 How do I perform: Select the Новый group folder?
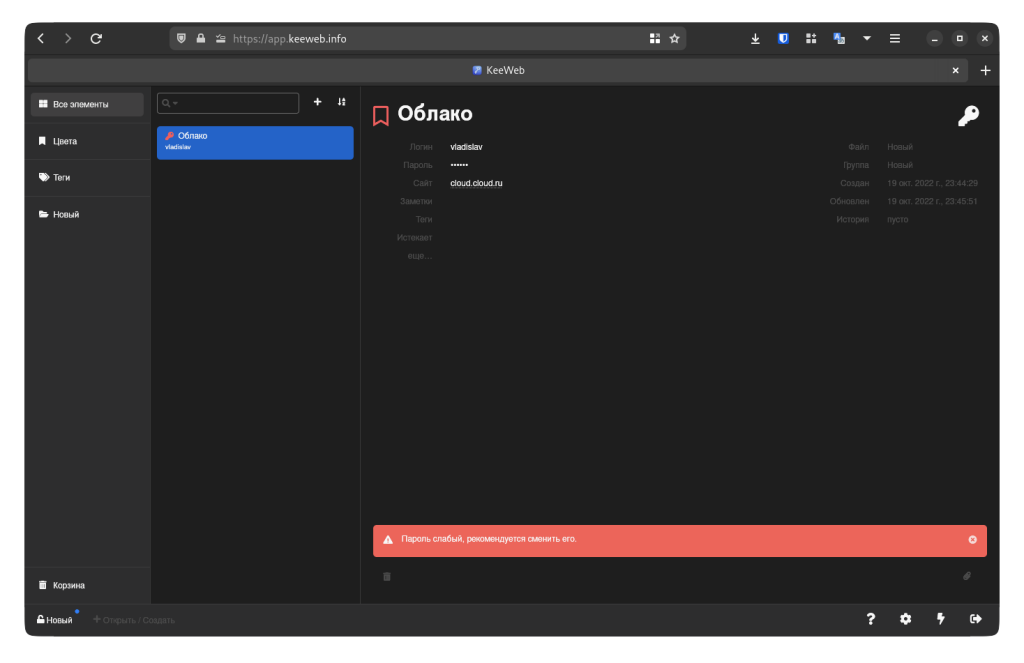87,214
